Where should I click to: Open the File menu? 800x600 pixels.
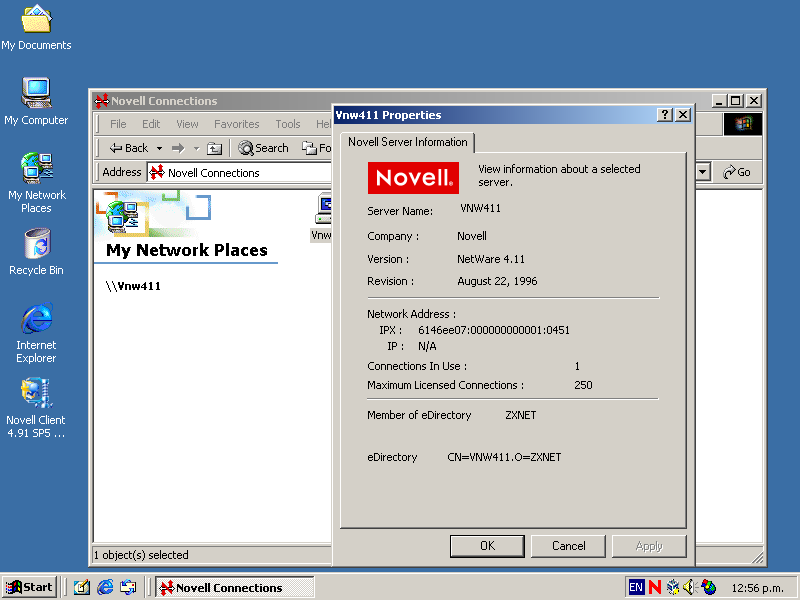tap(118, 124)
